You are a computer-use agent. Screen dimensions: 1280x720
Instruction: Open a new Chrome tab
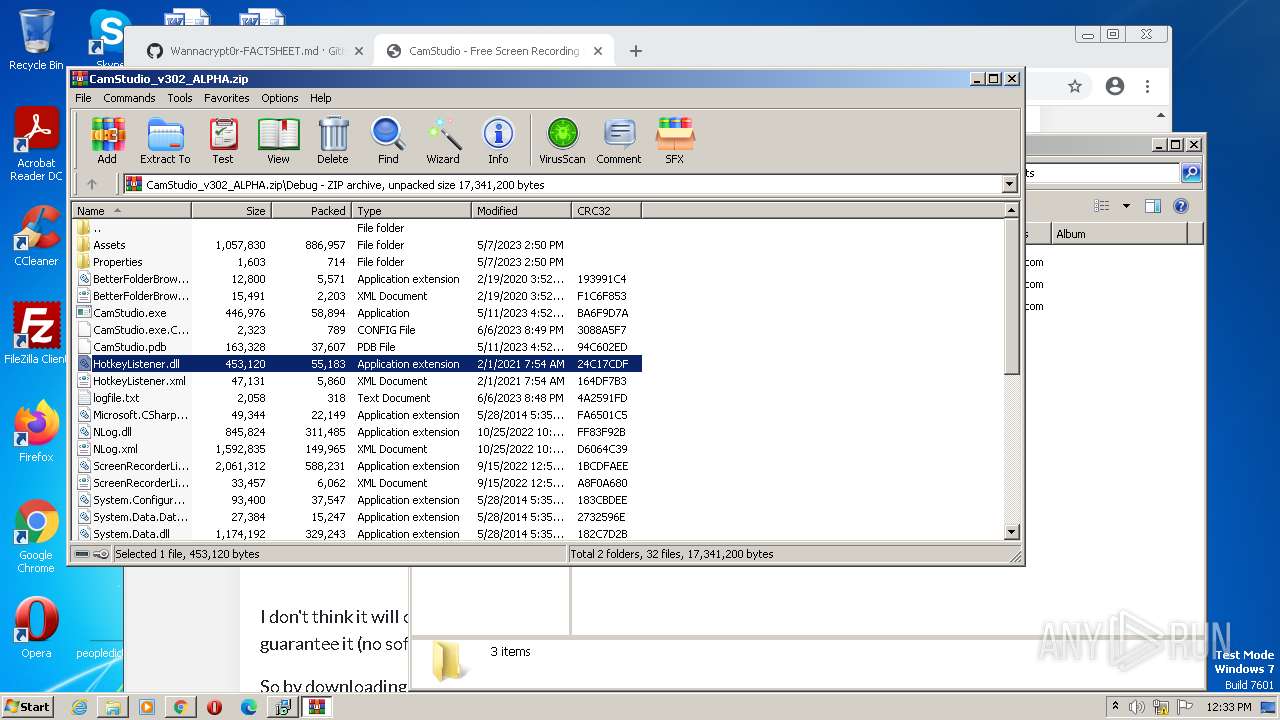[x=635, y=51]
